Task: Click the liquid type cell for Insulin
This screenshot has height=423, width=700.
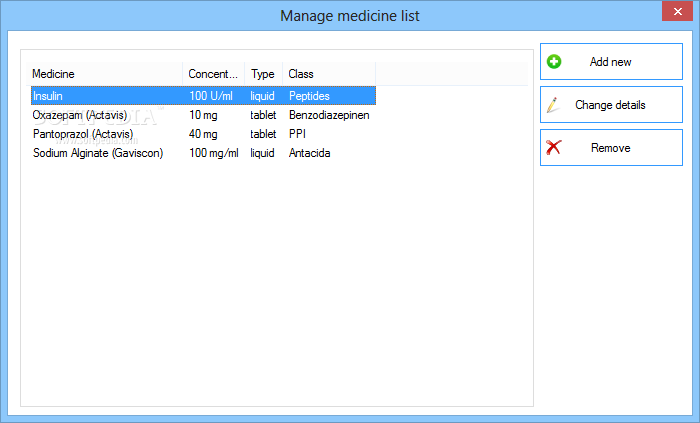Action: pos(262,96)
